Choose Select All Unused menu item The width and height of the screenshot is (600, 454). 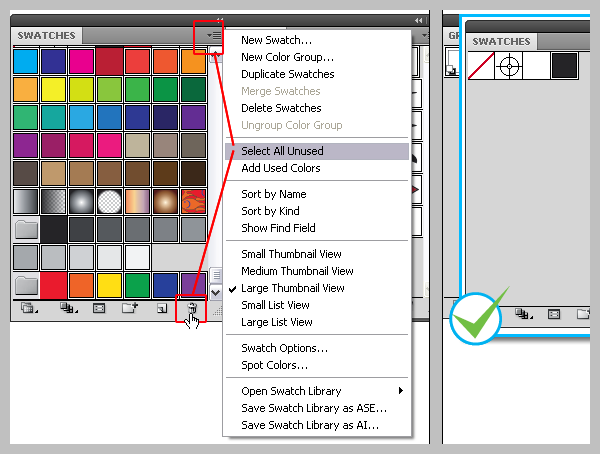[x=317, y=151]
